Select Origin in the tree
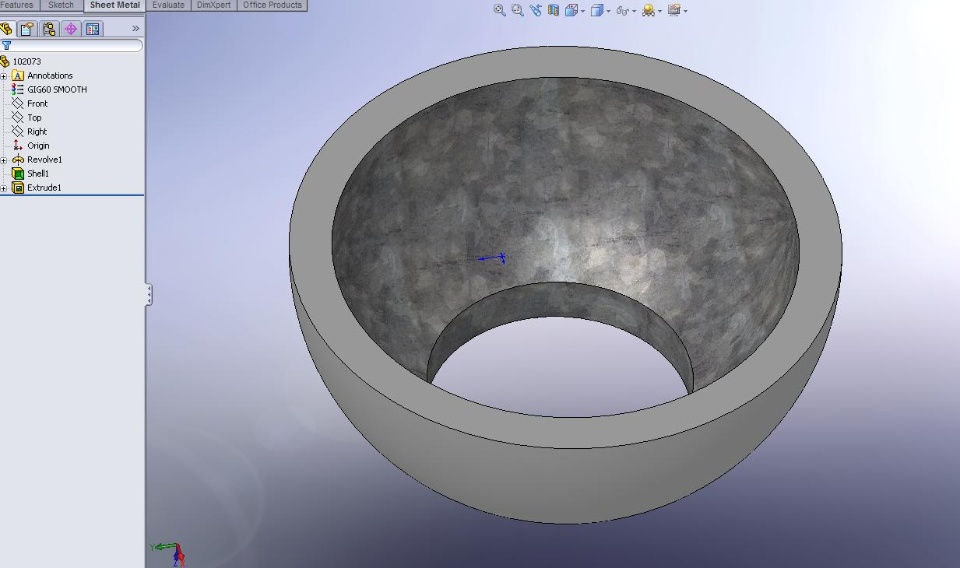 pos(38,146)
